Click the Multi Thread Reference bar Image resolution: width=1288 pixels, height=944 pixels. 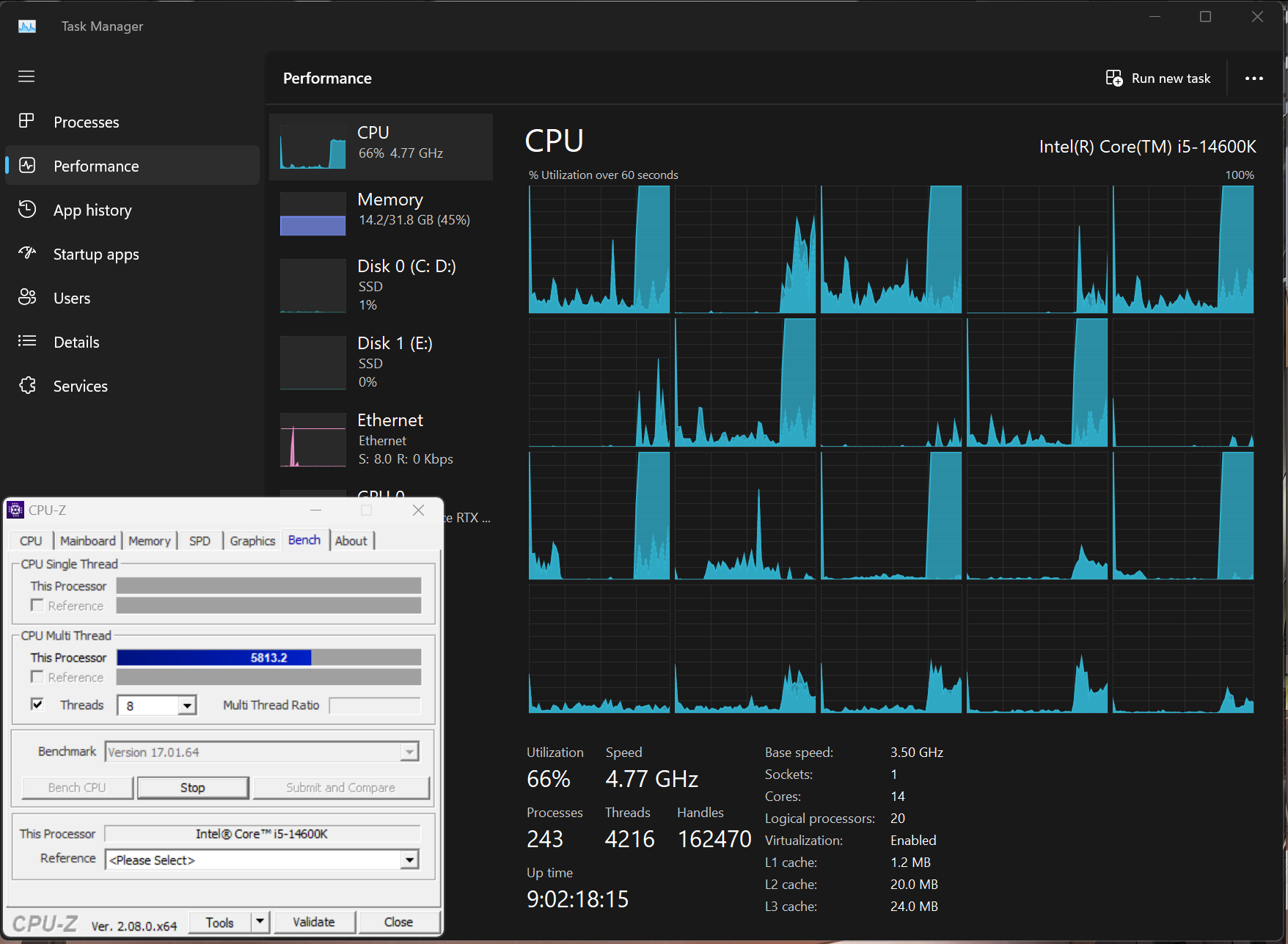[268, 677]
